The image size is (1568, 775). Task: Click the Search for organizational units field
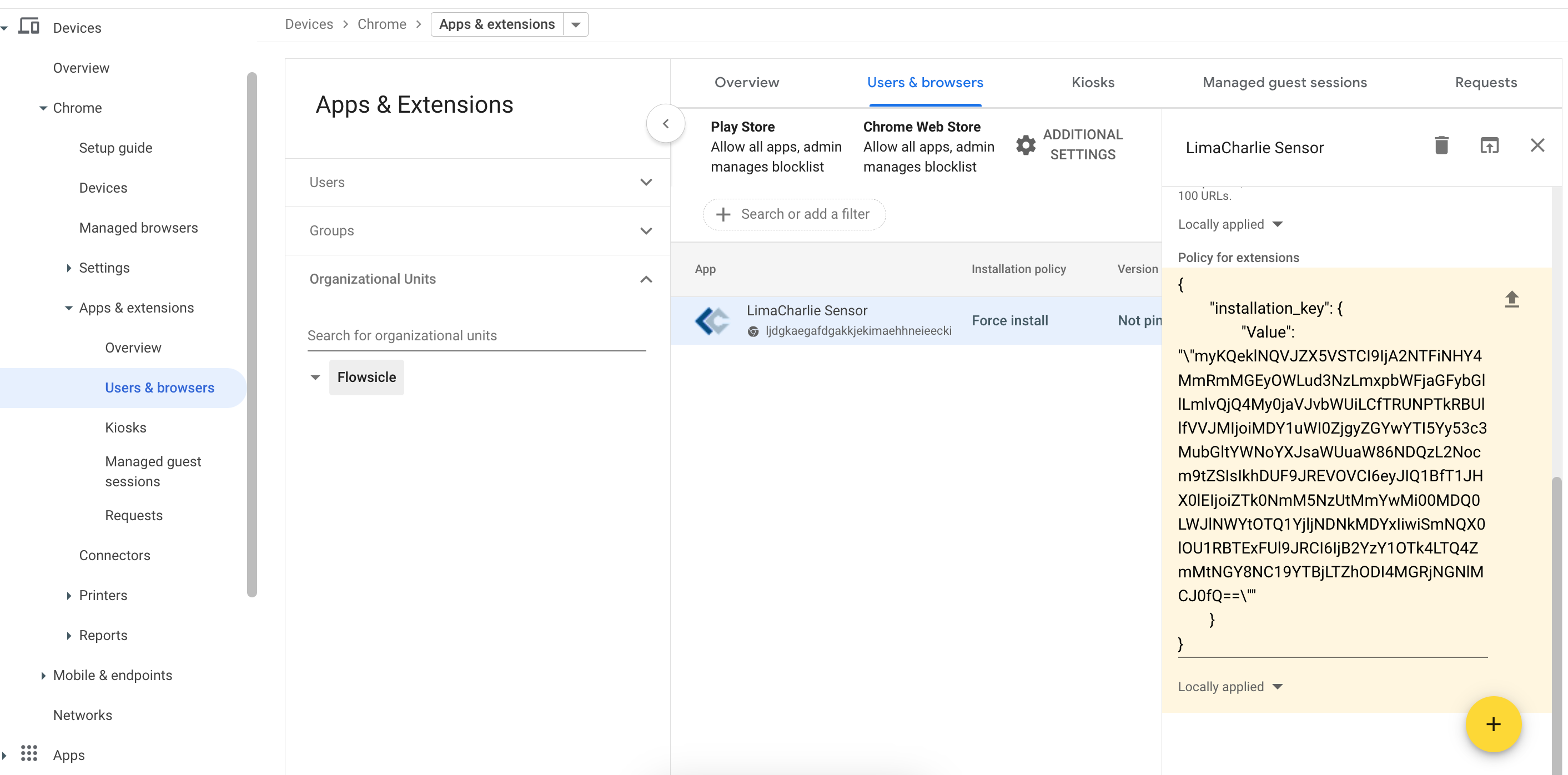coord(476,336)
